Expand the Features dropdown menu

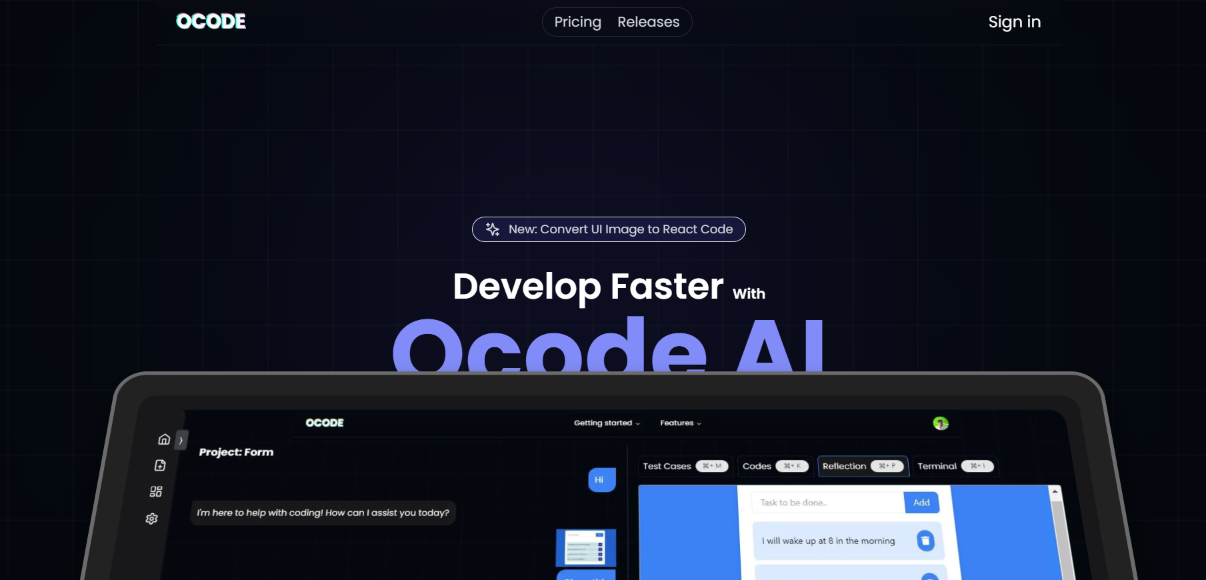[678, 423]
